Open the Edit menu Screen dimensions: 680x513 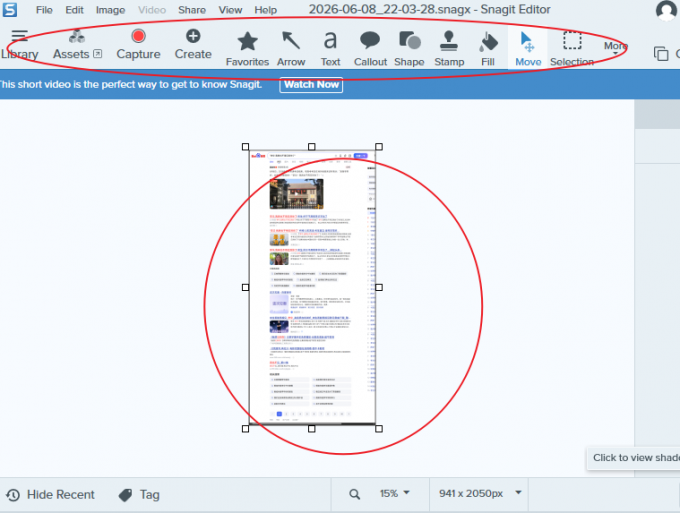coord(75,10)
